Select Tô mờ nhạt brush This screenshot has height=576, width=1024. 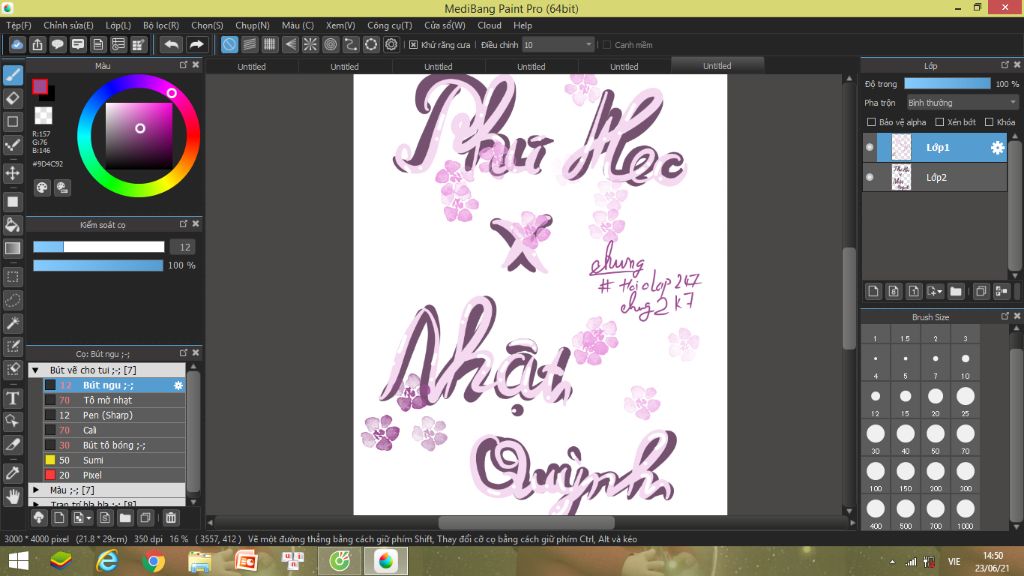(114, 400)
